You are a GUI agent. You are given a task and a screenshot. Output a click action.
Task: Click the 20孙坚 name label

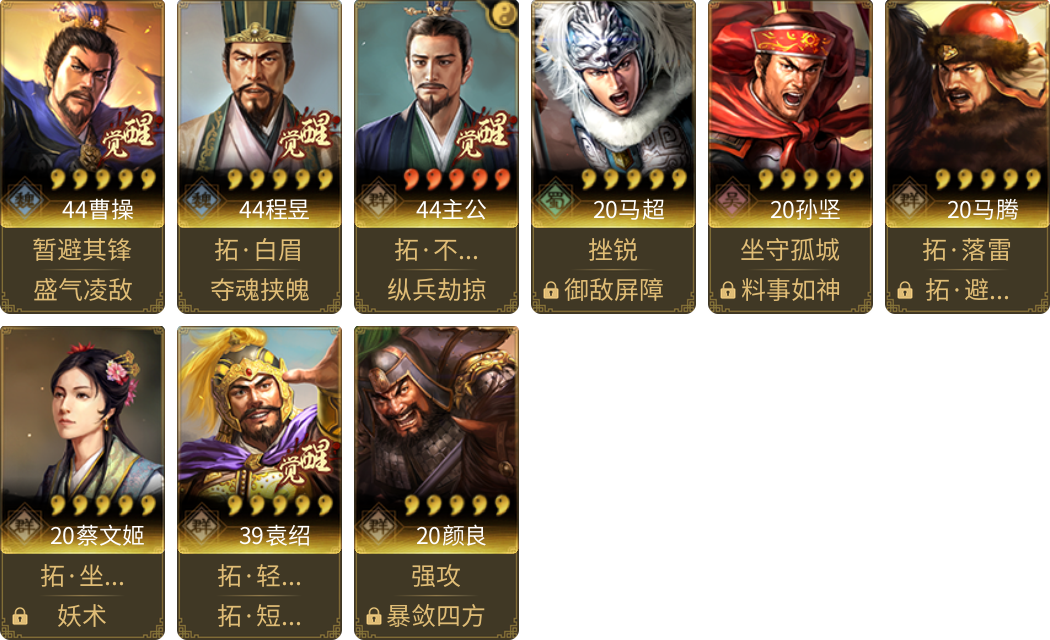click(805, 210)
